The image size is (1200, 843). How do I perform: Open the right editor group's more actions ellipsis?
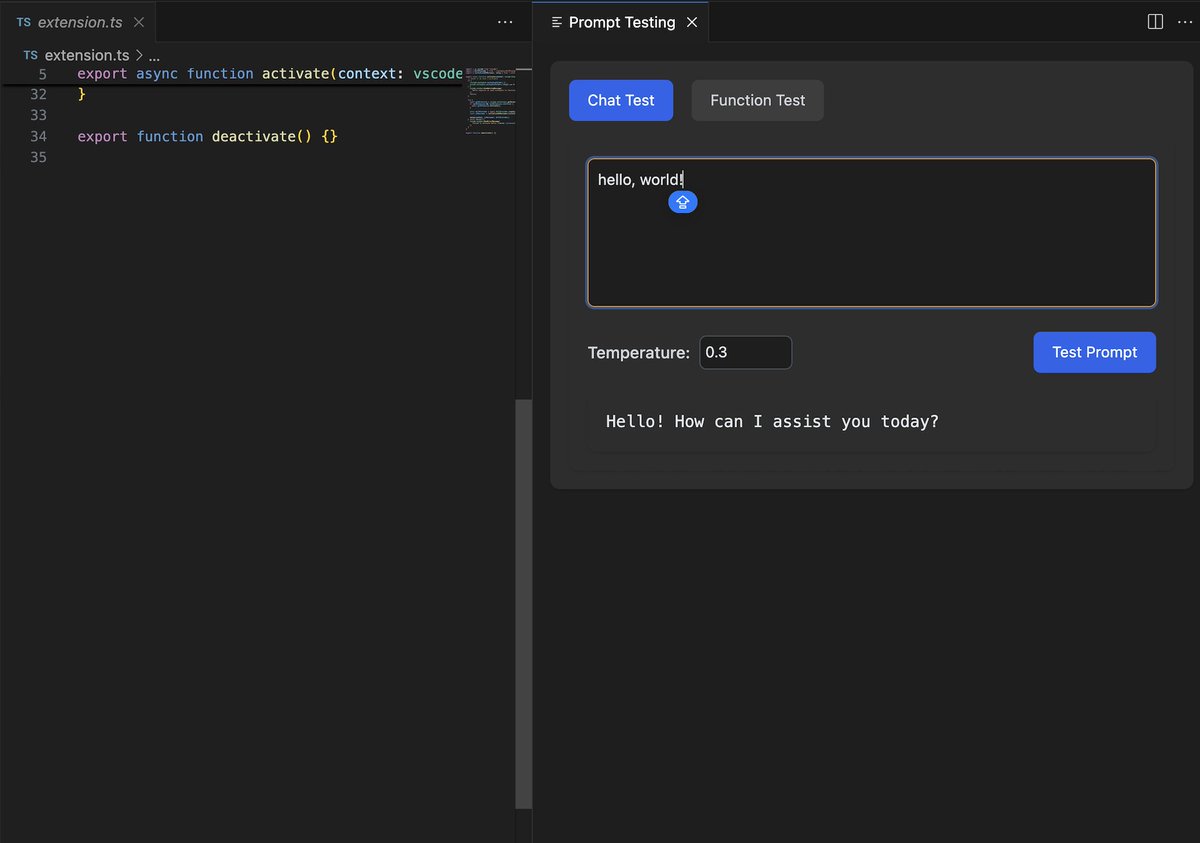(x=1185, y=22)
